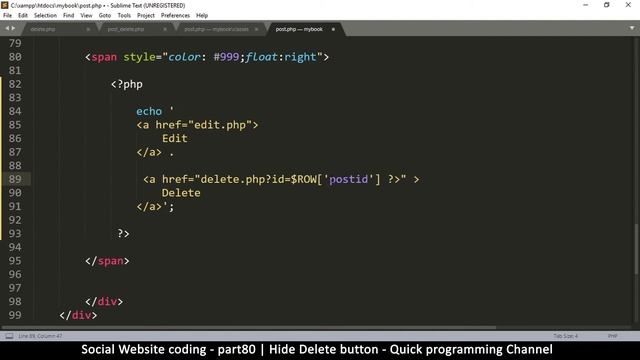The width and height of the screenshot is (640, 360).
Task: Click line number 93 in gutter
Action: [15, 233]
